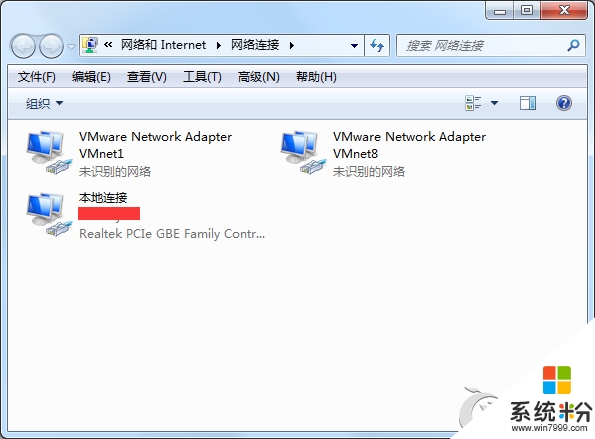Expand the view options dropdown arrow
Screen dimensions: 595x439
(x=494, y=103)
